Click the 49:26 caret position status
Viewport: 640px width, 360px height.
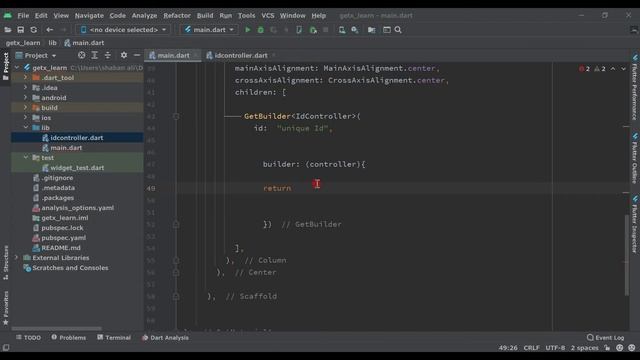click(508, 348)
